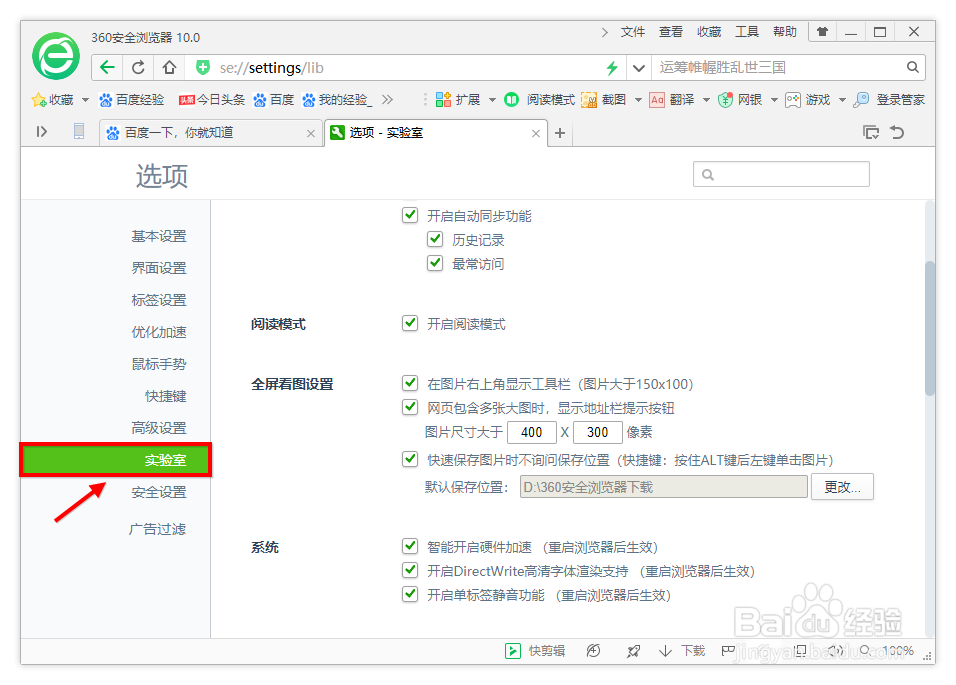This screenshot has width=956, height=685.
Task: Open the skin (shirt) icon in title bar
Action: 822,32
